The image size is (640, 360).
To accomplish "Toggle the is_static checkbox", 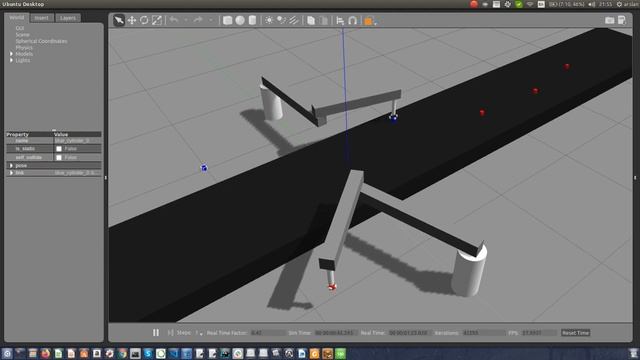I will (59, 149).
